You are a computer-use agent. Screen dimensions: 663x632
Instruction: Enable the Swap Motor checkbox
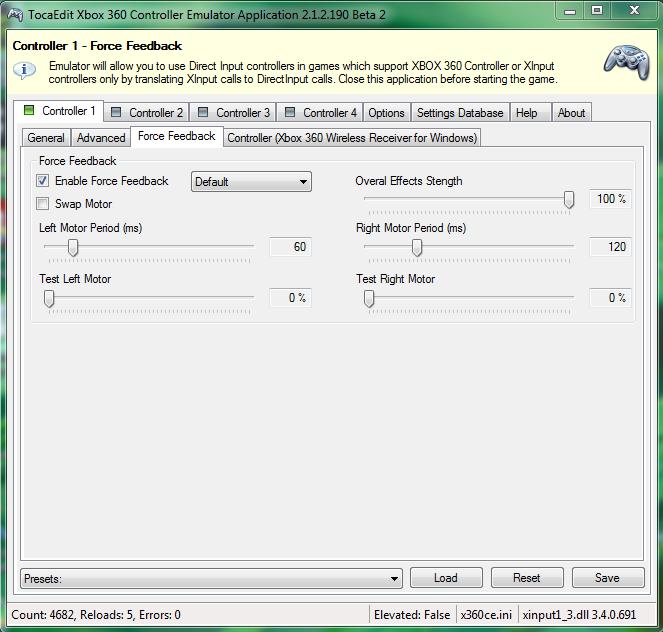pos(42,204)
